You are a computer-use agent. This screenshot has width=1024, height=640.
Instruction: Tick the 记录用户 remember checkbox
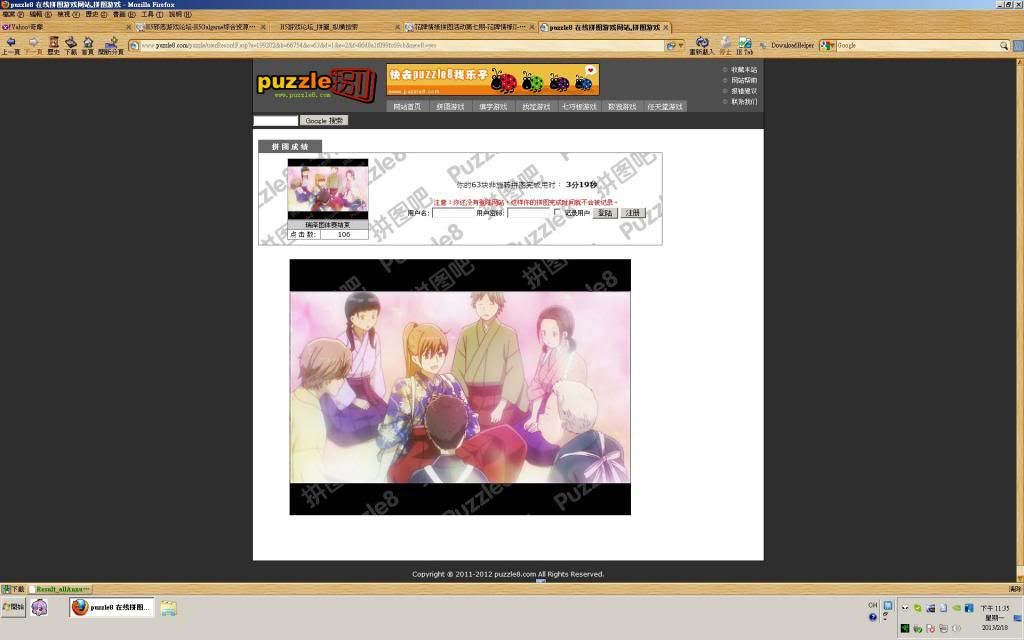[x=557, y=212]
